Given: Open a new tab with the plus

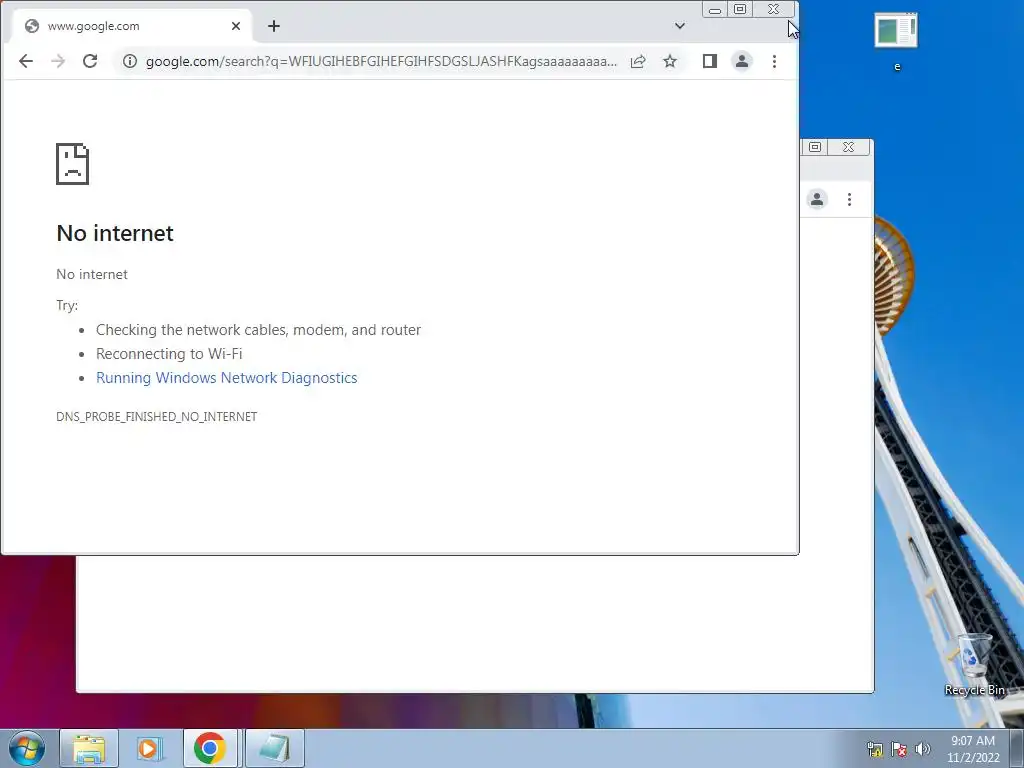Looking at the screenshot, I should [274, 26].
